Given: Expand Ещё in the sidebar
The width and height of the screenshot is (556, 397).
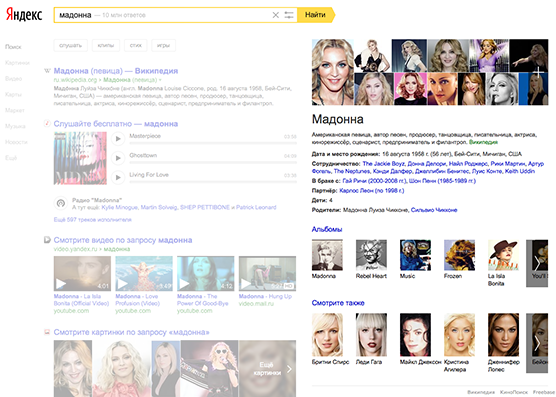Looking at the screenshot, I should click(x=11, y=158).
